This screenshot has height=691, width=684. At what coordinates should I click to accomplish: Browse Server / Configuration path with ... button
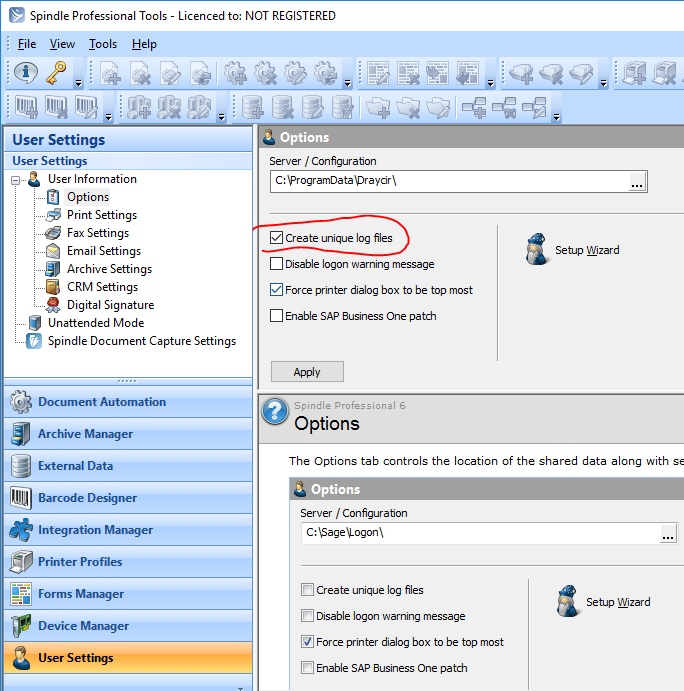[x=637, y=182]
